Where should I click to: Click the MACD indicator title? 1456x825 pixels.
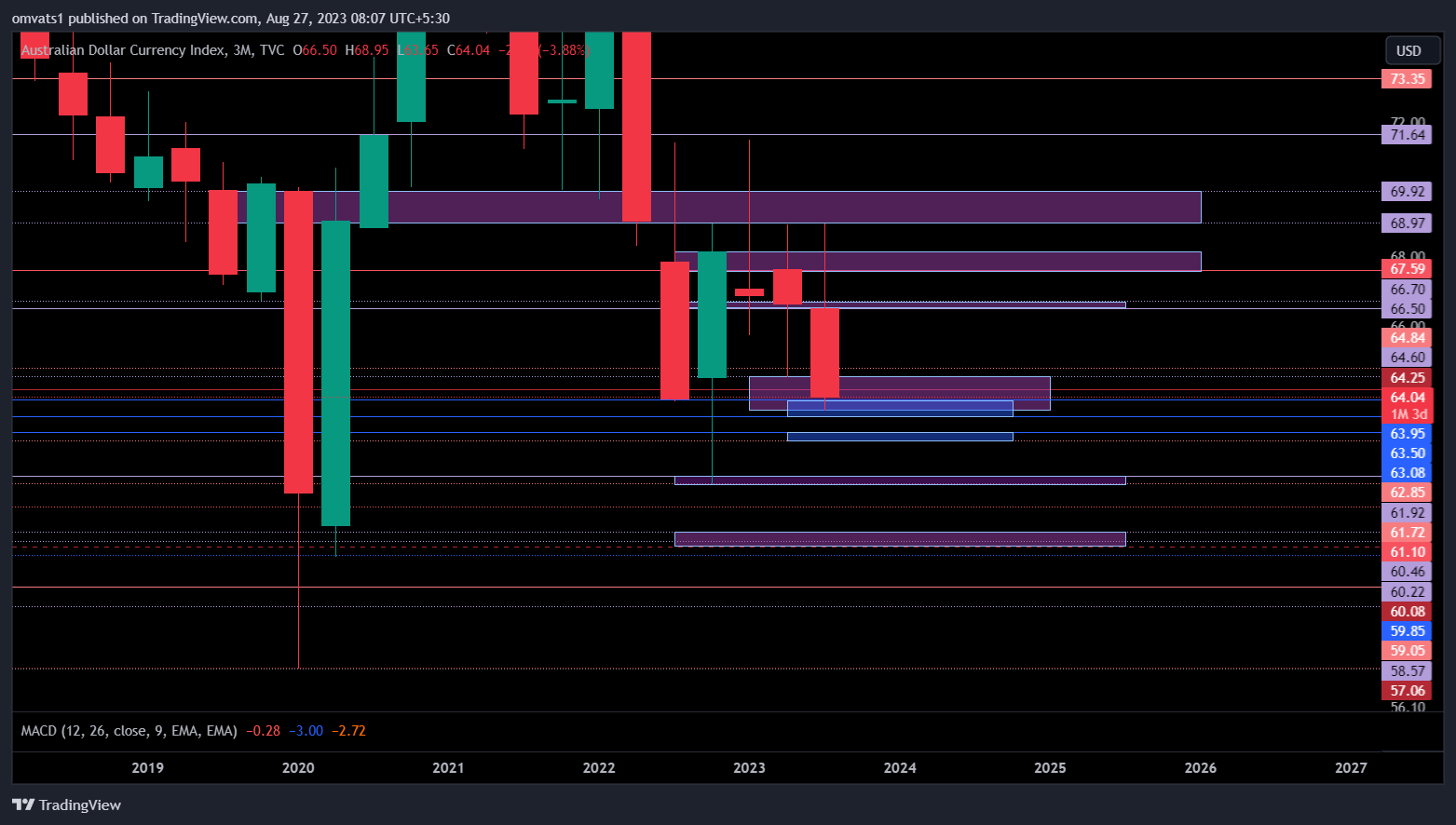(129, 731)
